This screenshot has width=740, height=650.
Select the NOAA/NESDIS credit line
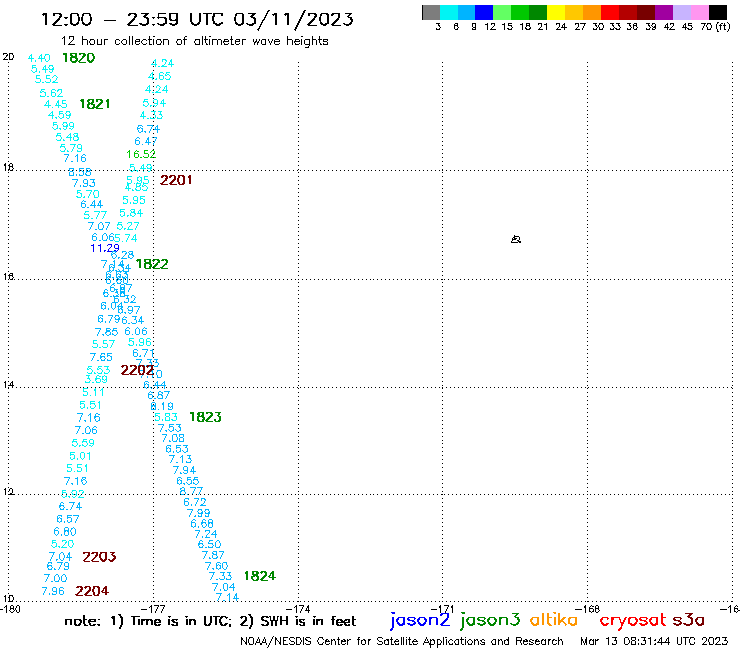pyautogui.click(x=402, y=641)
